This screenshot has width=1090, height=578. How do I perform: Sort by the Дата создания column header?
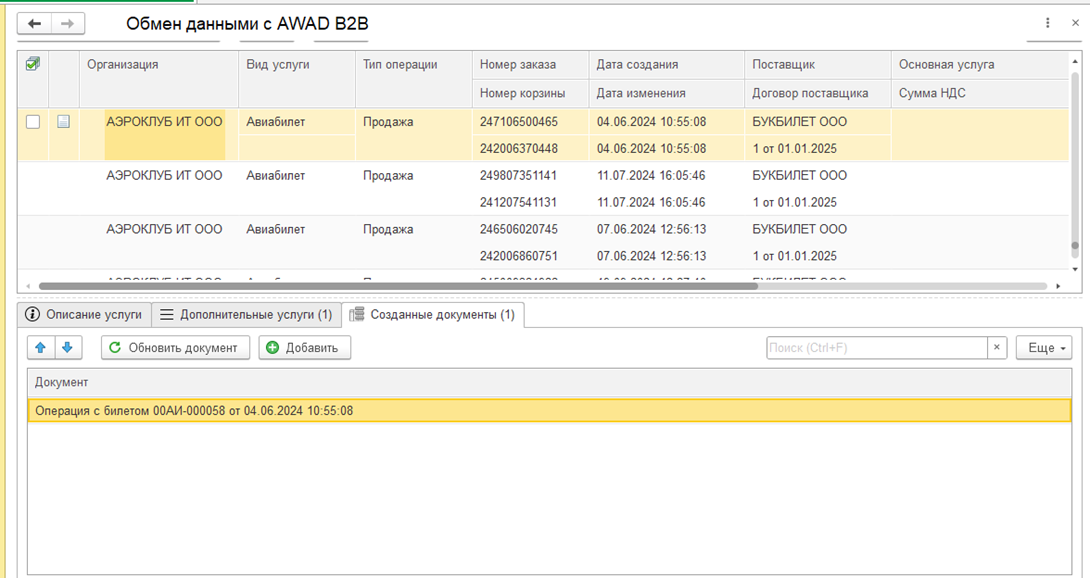[637, 64]
